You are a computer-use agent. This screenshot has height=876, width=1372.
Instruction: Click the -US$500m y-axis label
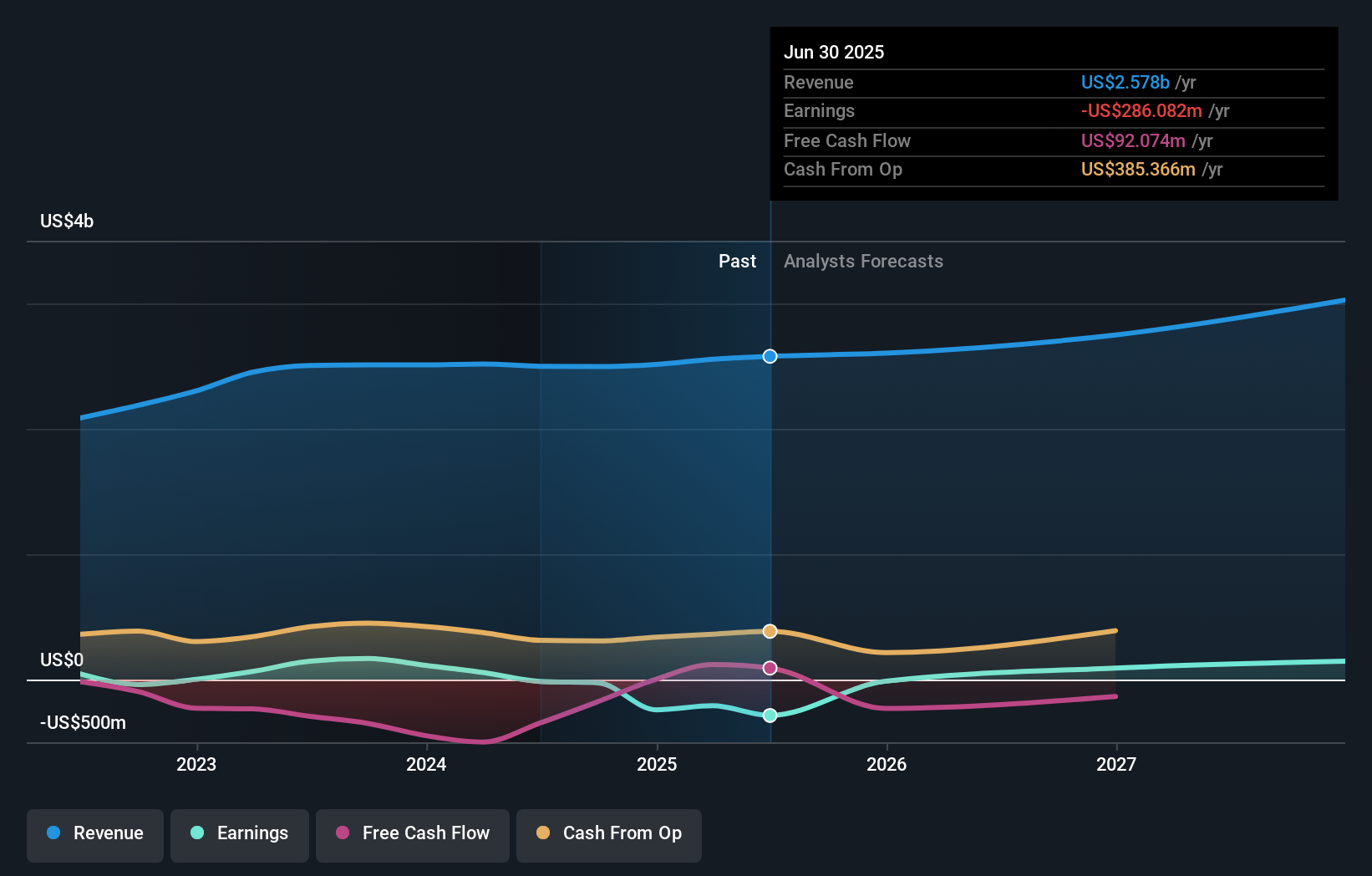(84, 723)
